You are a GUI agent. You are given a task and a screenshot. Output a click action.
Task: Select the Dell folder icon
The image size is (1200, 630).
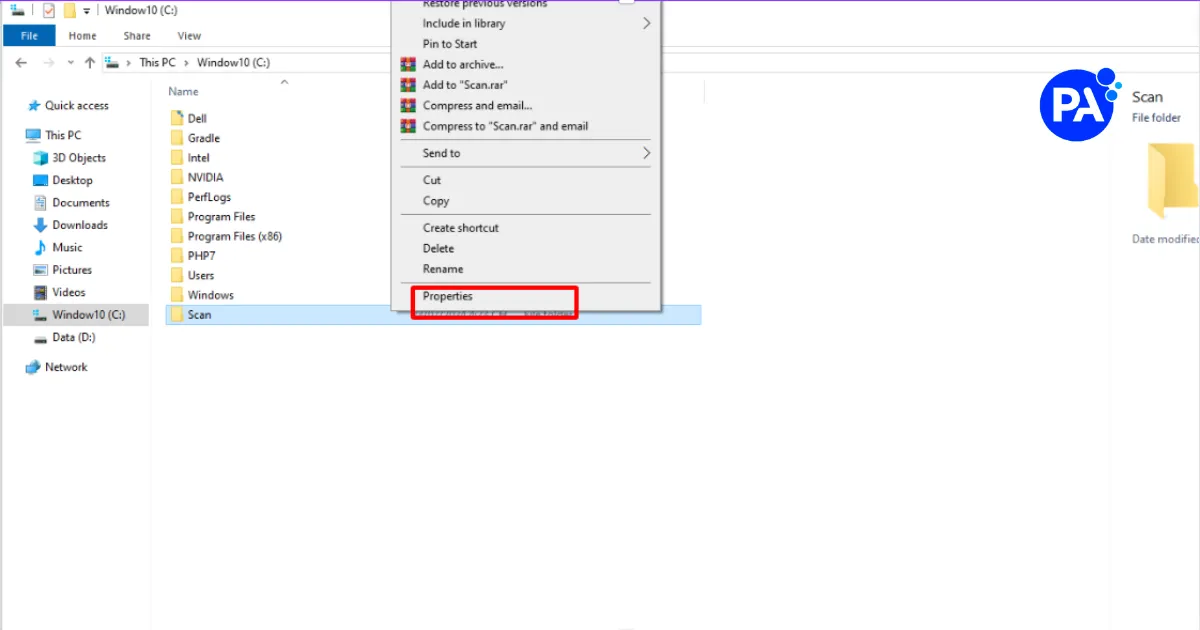point(177,118)
